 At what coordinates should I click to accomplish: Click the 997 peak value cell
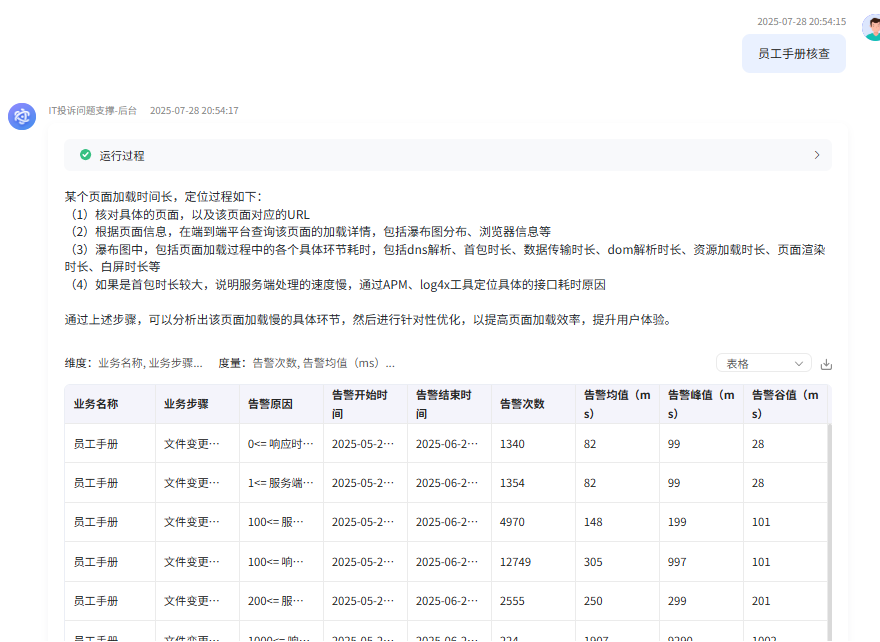pyautogui.click(x=676, y=561)
